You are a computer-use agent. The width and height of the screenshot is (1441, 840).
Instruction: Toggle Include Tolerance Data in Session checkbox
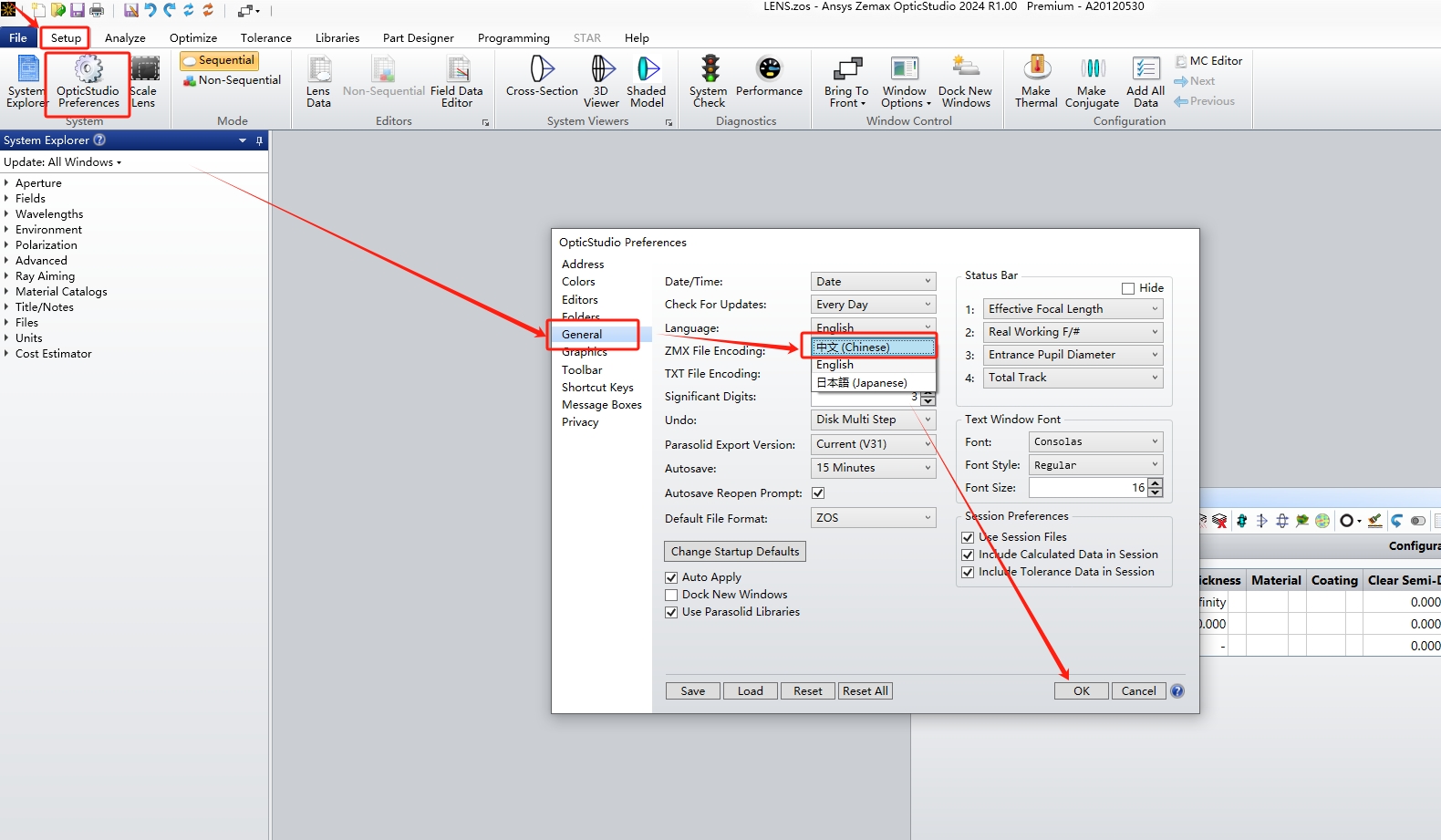pyautogui.click(x=968, y=572)
